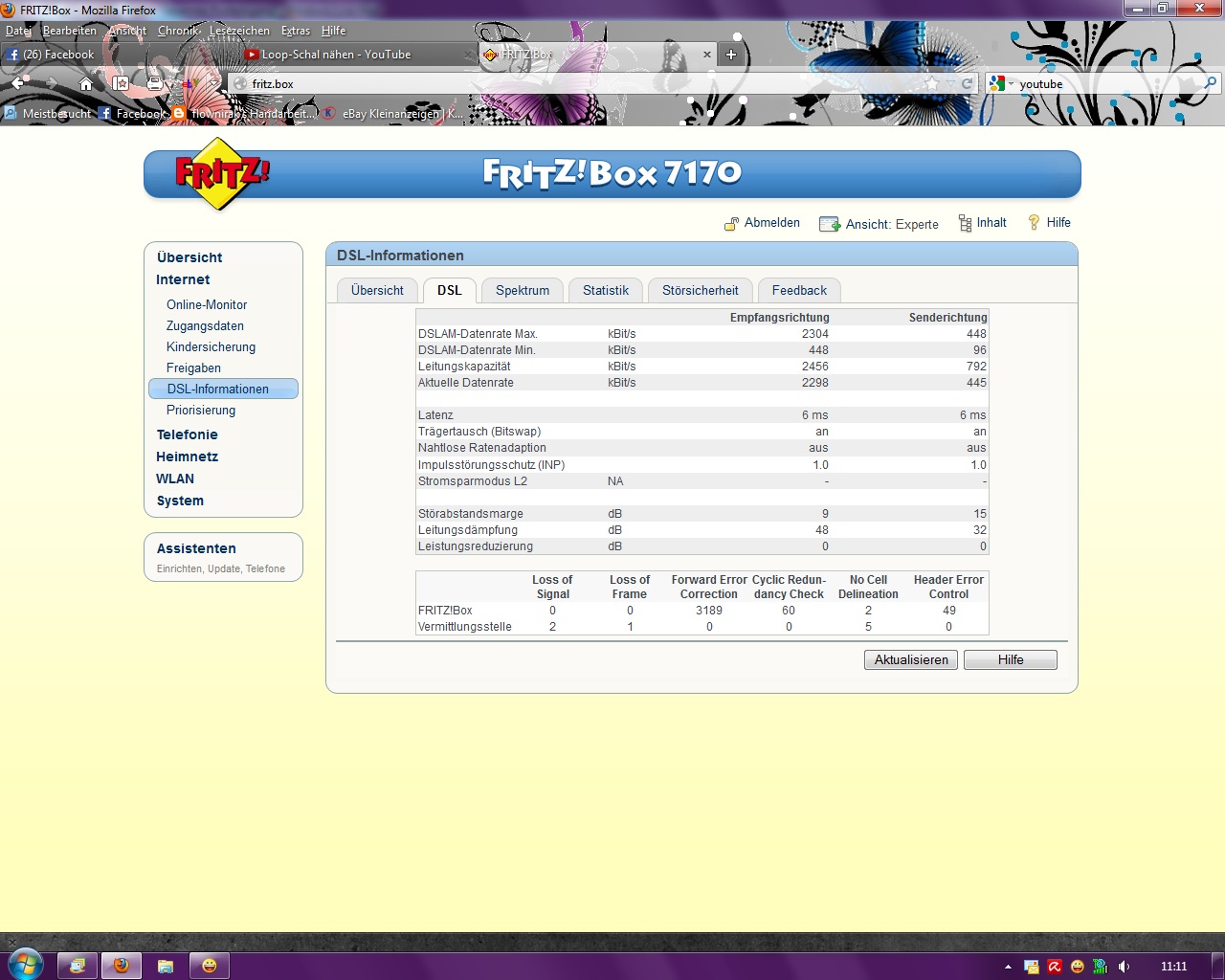This screenshot has height=980, width=1225.
Task: Open Kindersicherung in the sidebar
Action: pos(211,346)
